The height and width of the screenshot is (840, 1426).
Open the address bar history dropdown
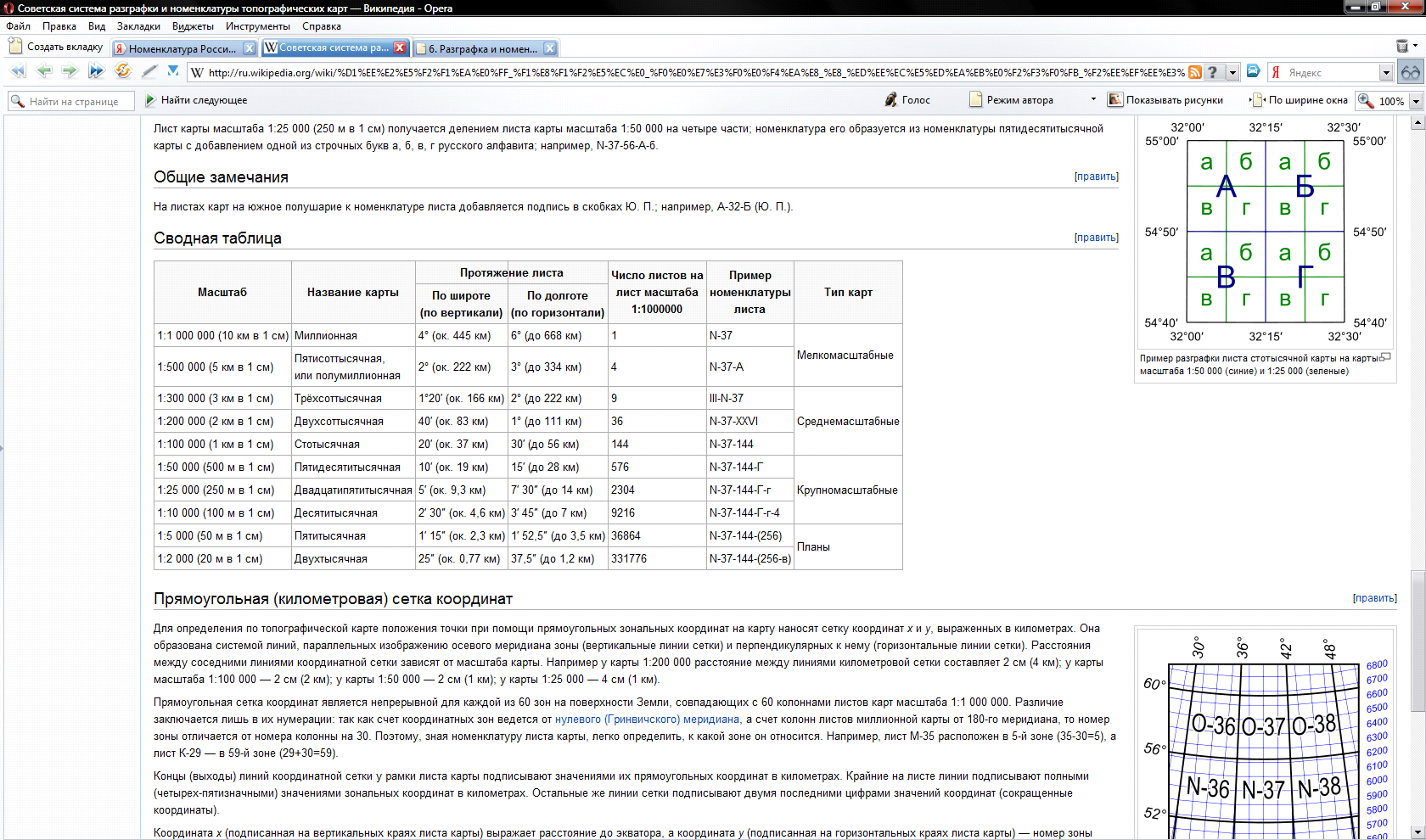pos(1232,73)
